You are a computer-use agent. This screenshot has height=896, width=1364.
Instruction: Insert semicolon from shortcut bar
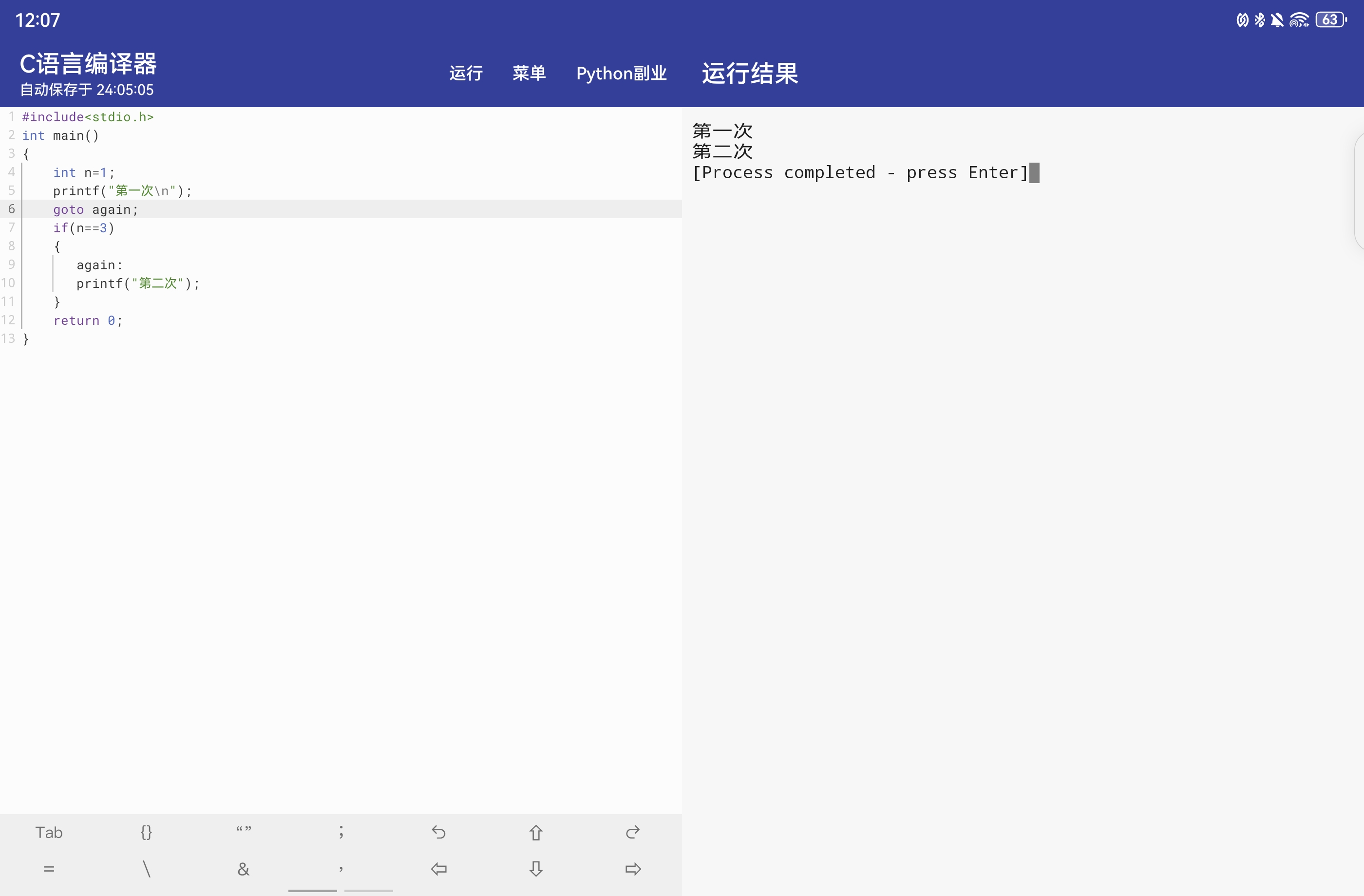tap(341, 832)
